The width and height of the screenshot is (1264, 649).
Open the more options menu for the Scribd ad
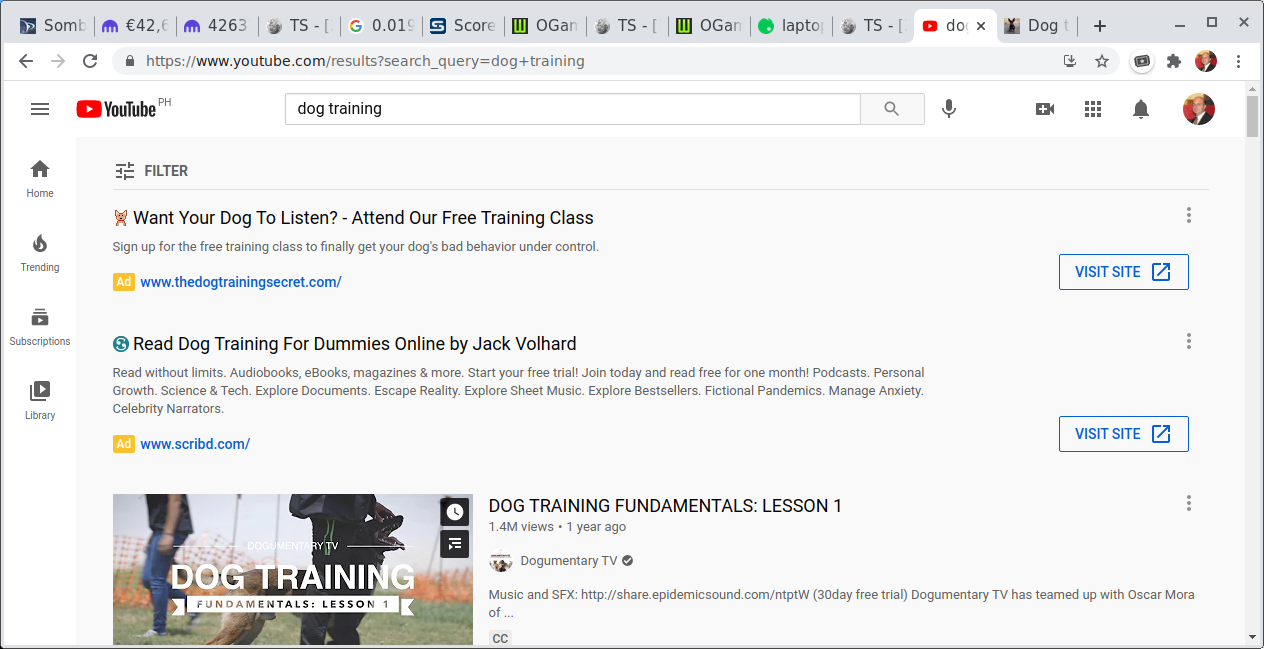click(1189, 341)
